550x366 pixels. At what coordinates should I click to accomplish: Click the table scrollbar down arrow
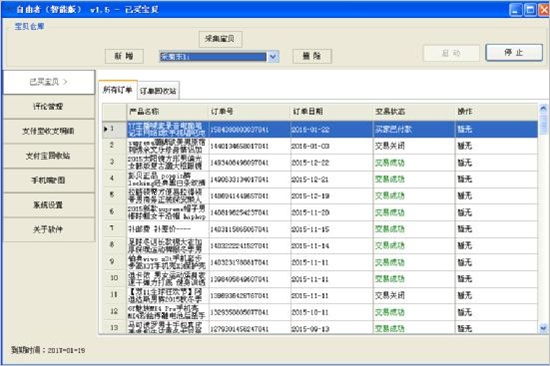tap(543, 328)
